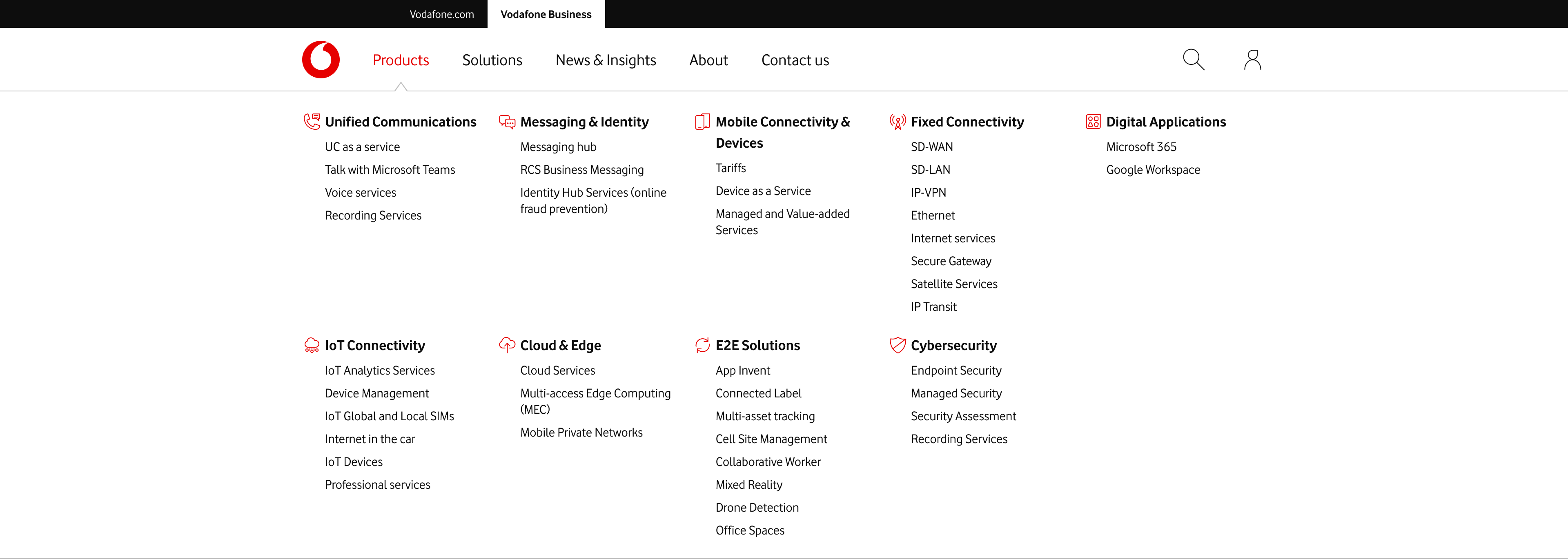
Task: Click the Fixed Connectivity antenna icon
Action: (x=897, y=122)
